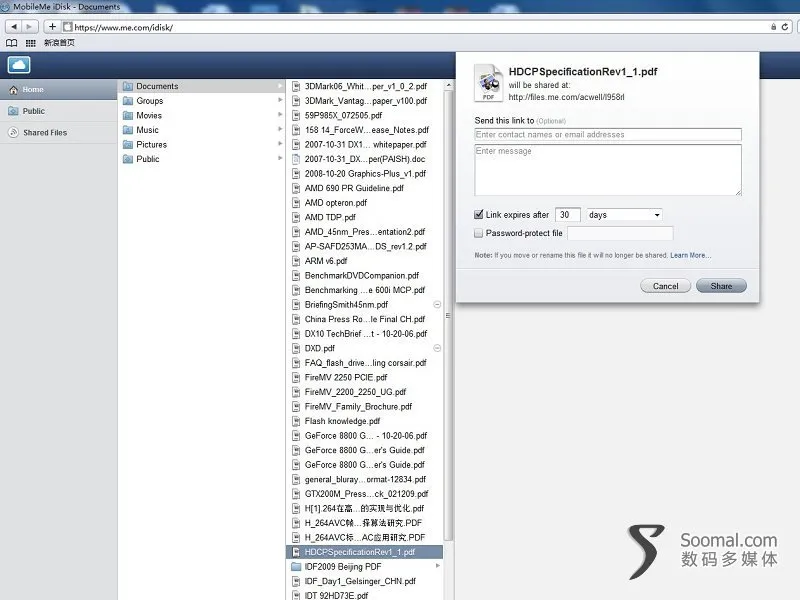Click the contact names or email field
The width and height of the screenshot is (800, 600).
pyautogui.click(x=608, y=135)
